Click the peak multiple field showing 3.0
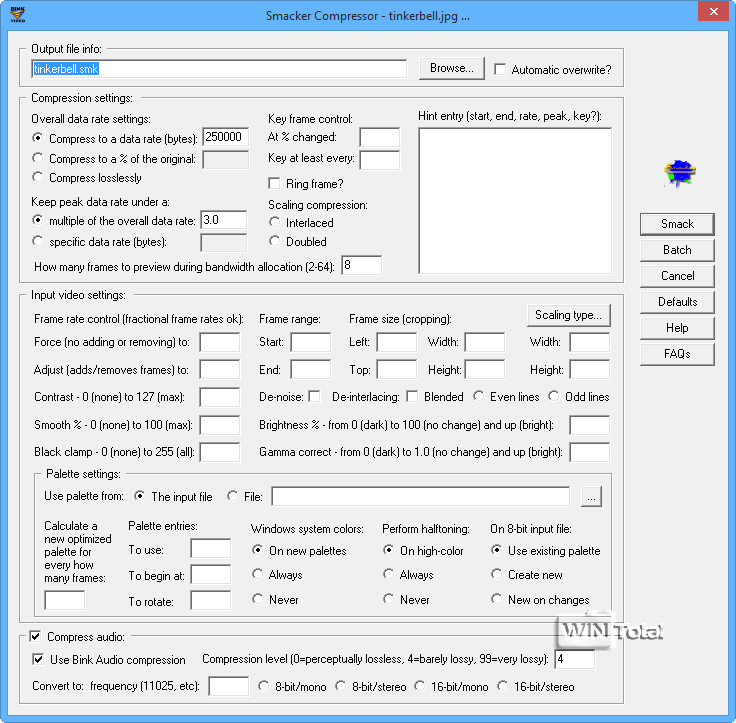The image size is (736, 723). (x=223, y=220)
